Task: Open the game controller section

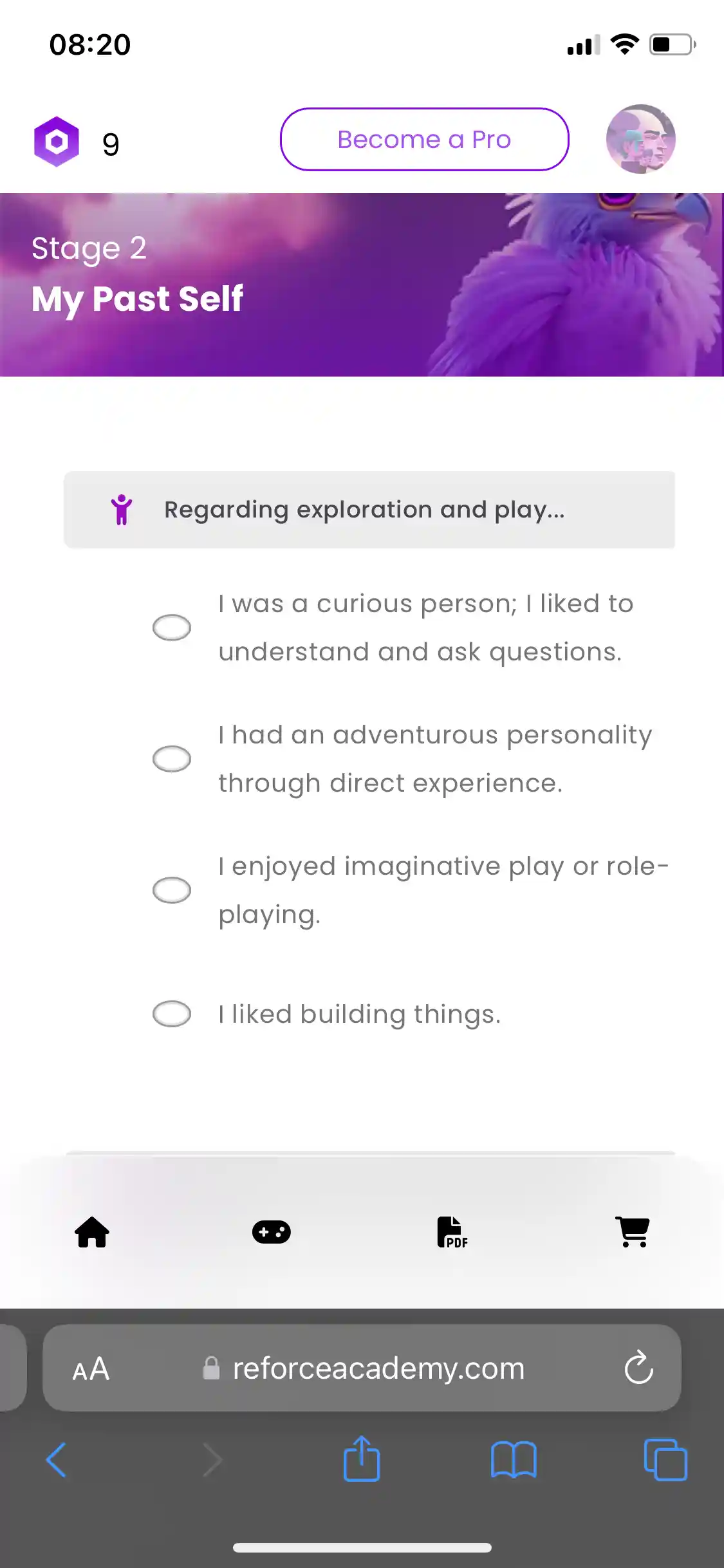Action: (x=272, y=1232)
